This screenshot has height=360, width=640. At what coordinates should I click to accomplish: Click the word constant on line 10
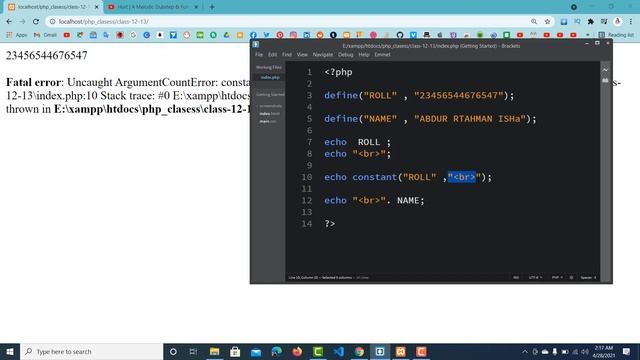pos(375,177)
